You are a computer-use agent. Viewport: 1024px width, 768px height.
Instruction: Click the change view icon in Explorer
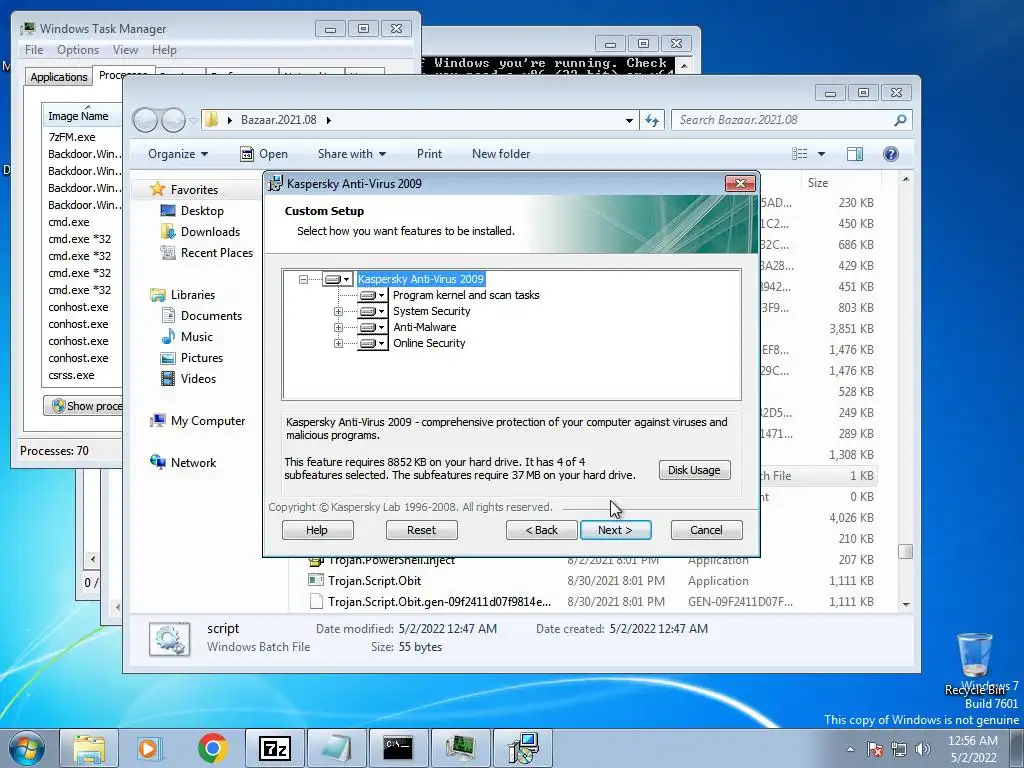(799, 154)
